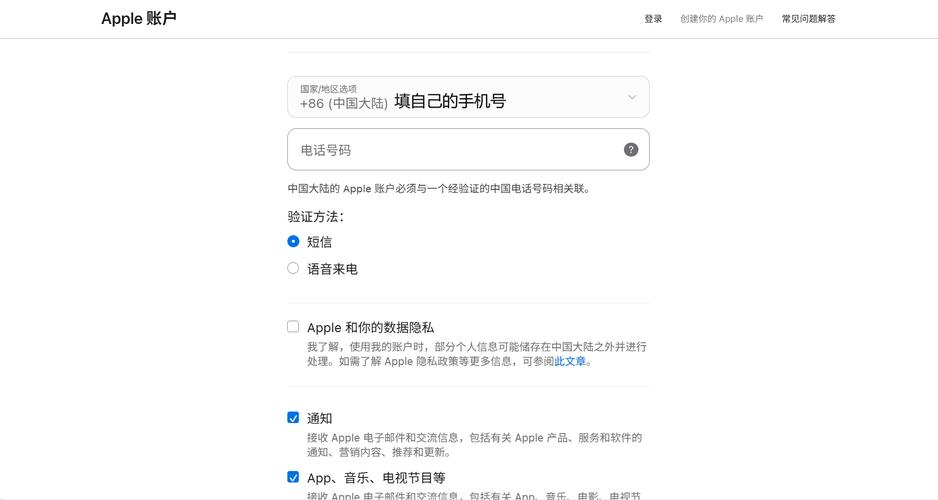Open the 此文章 privacy link
This screenshot has width=938, height=500.
[570, 361]
